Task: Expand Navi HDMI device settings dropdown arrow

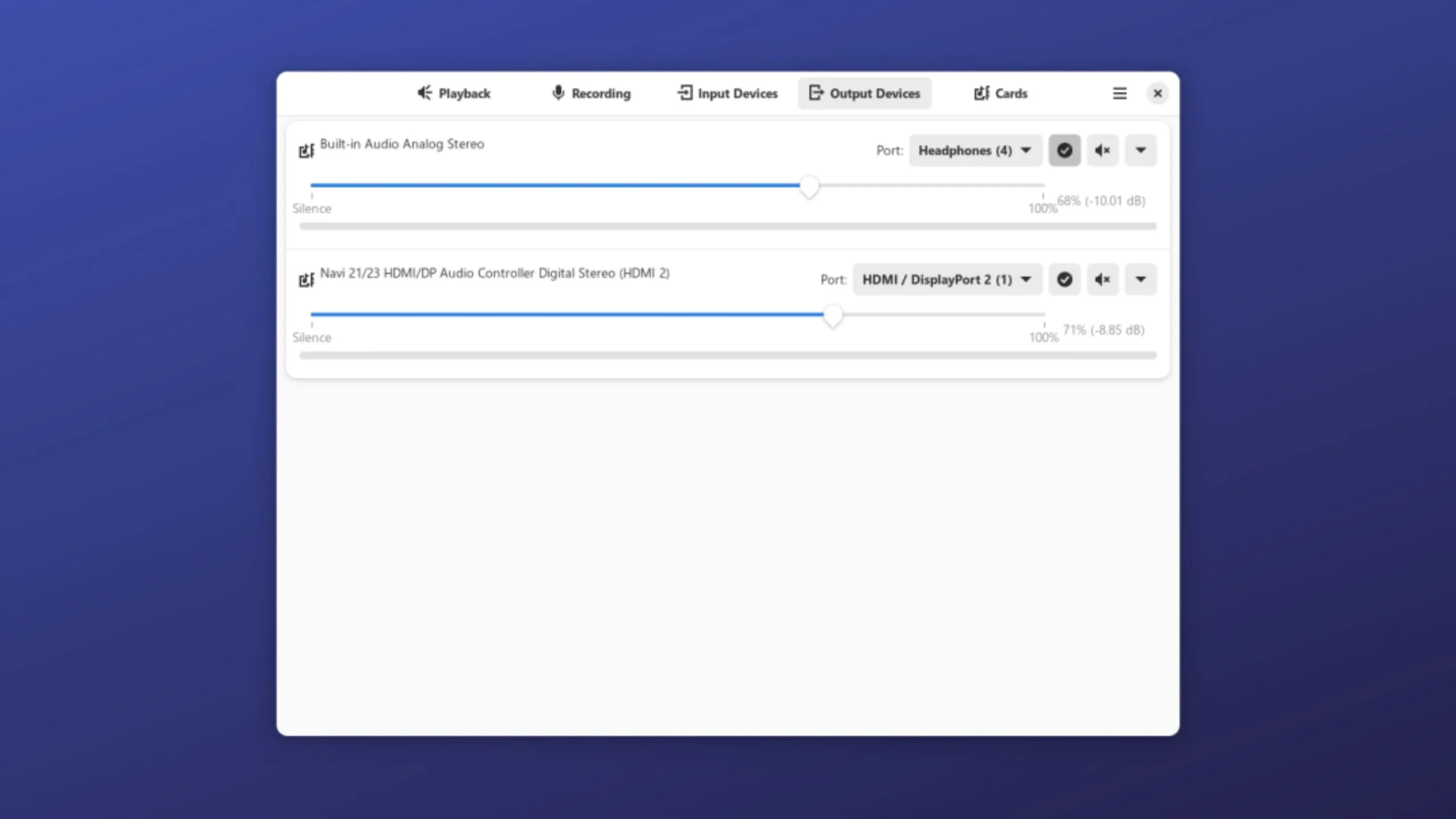Action: 1140,279
